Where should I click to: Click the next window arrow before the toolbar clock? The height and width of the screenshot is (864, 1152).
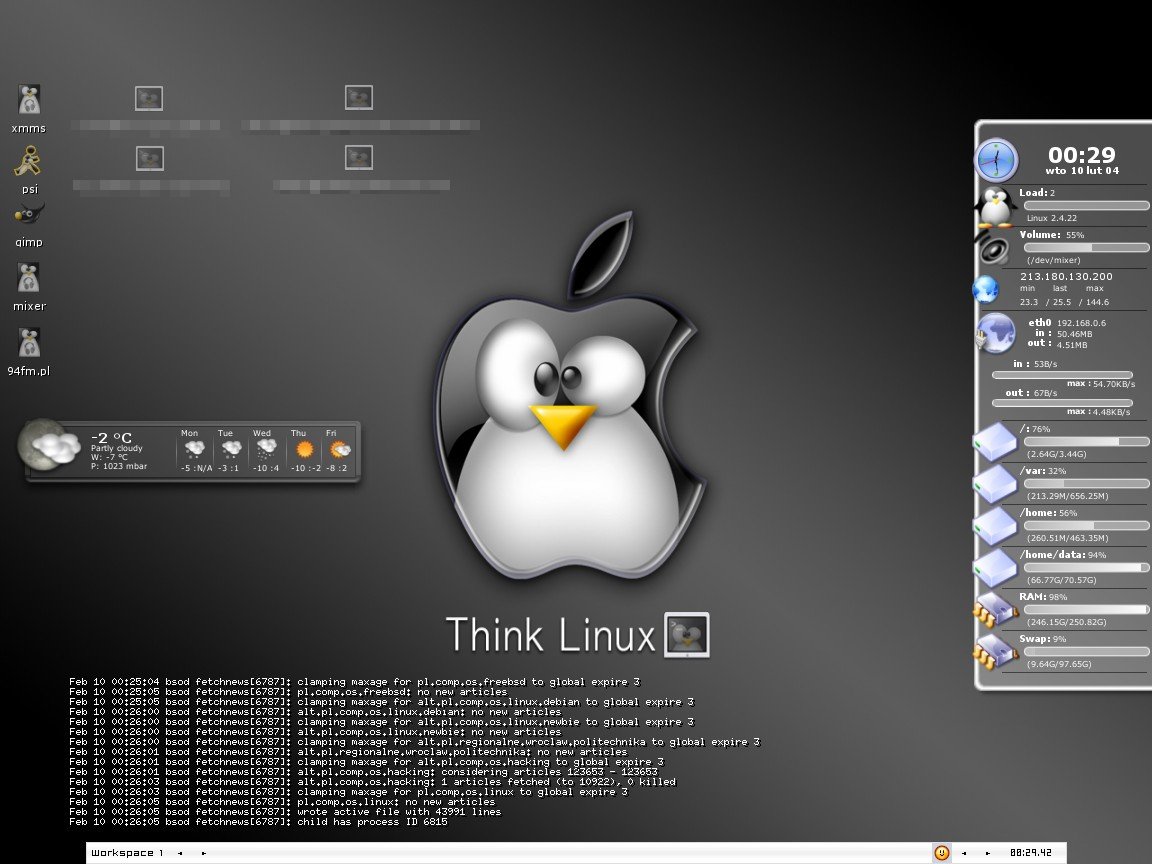click(987, 853)
